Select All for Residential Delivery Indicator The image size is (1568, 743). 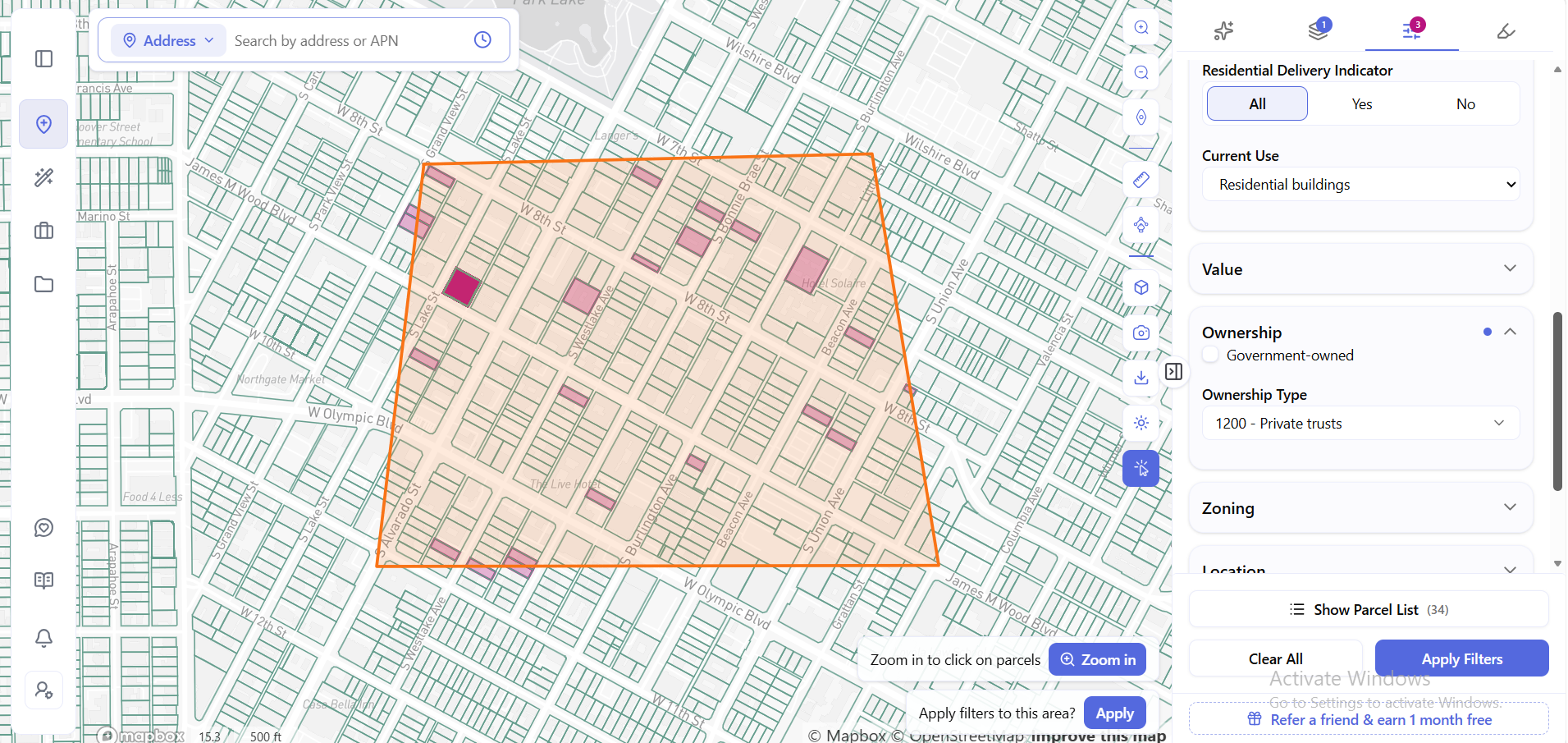(1257, 104)
